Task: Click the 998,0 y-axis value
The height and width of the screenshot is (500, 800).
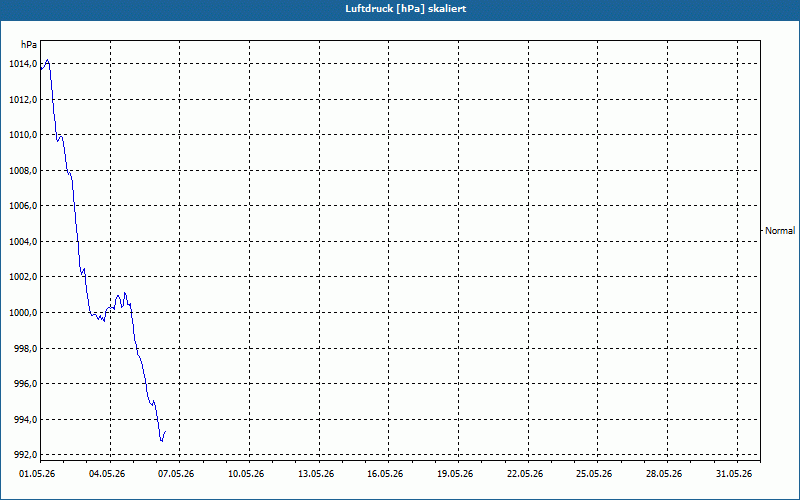Action: 25,348
